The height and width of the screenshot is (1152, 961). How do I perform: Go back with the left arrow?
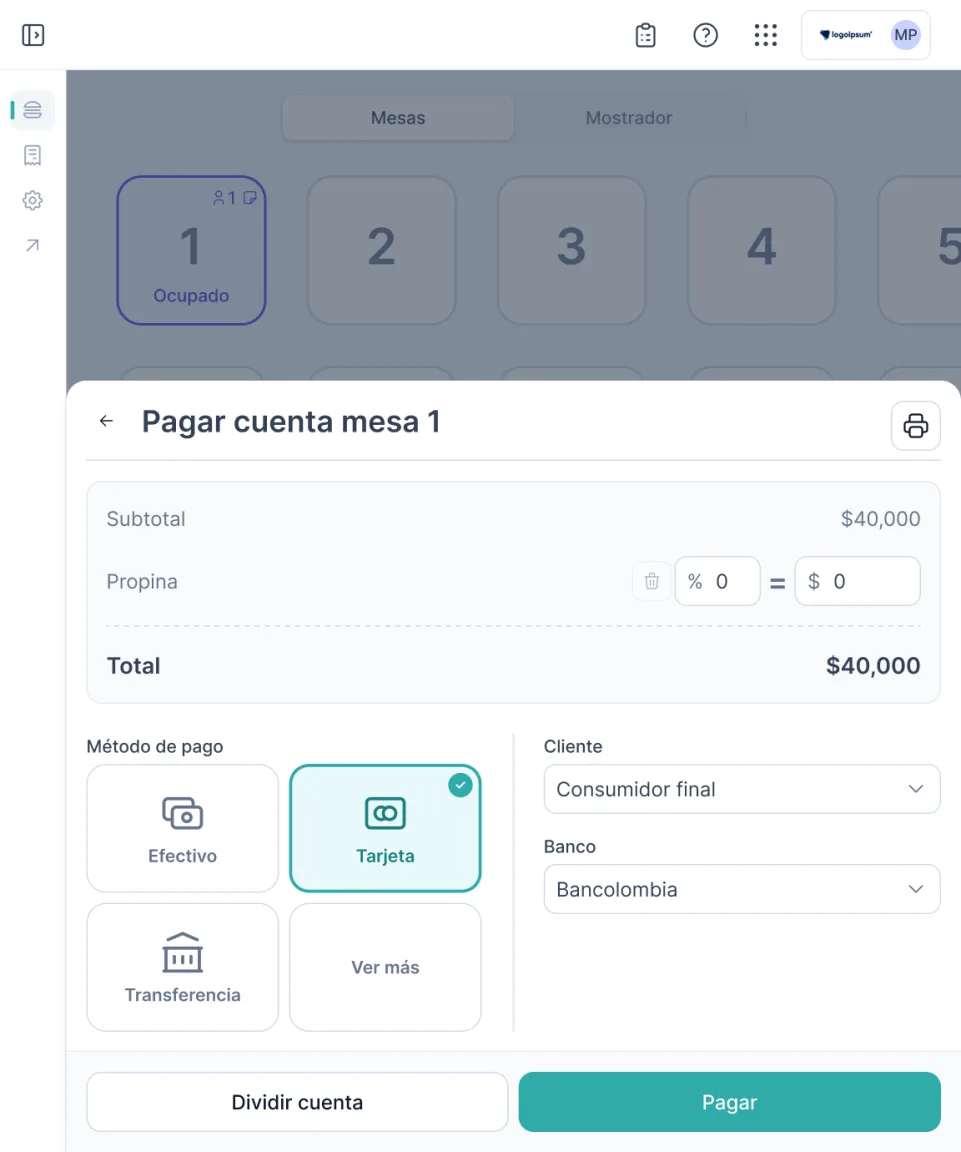point(107,421)
